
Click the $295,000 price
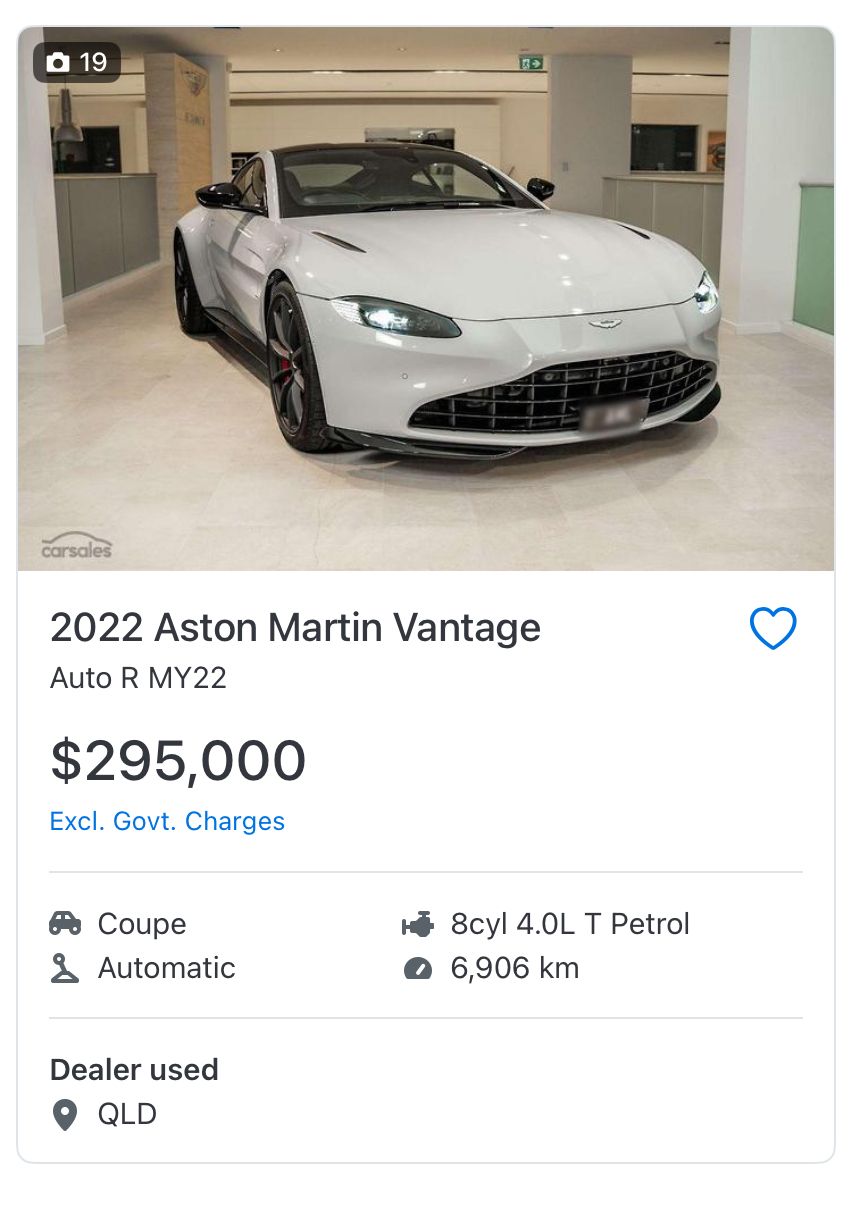click(178, 761)
